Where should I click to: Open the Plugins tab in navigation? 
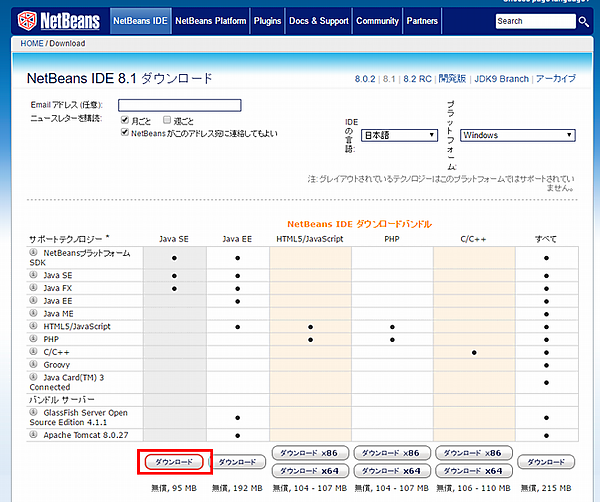tap(267, 20)
